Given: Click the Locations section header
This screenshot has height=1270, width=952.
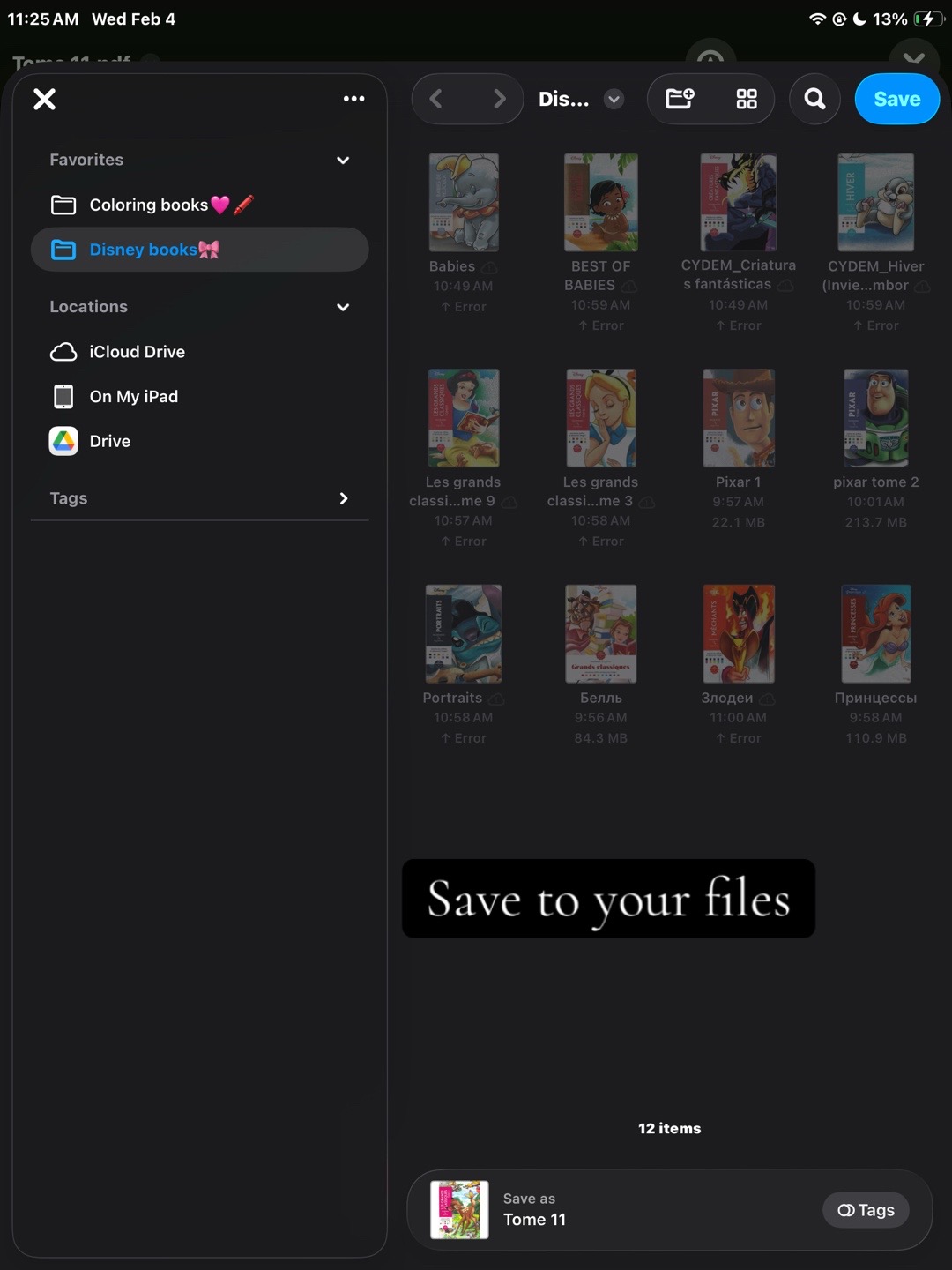Looking at the screenshot, I should click(88, 307).
